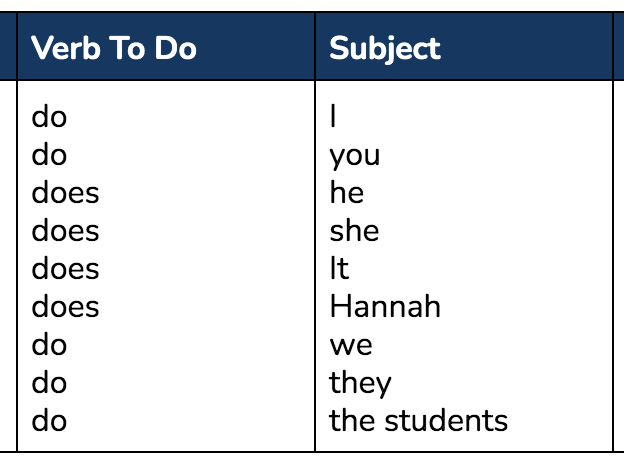Click the 'Subject' column header
Viewport: 624px width, 468px height.
tap(385, 49)
